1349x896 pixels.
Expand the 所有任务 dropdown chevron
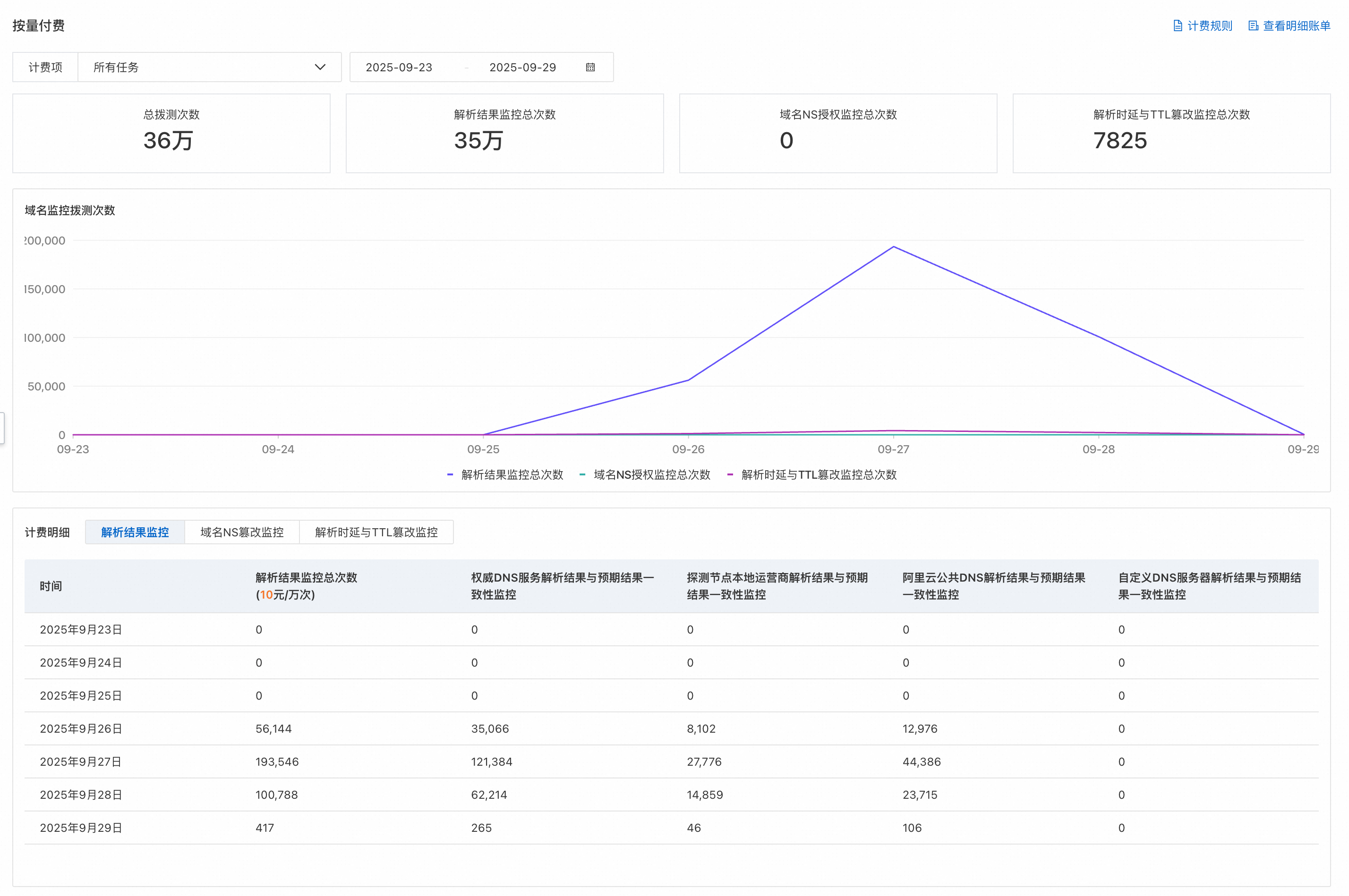(x=320, y=68)
